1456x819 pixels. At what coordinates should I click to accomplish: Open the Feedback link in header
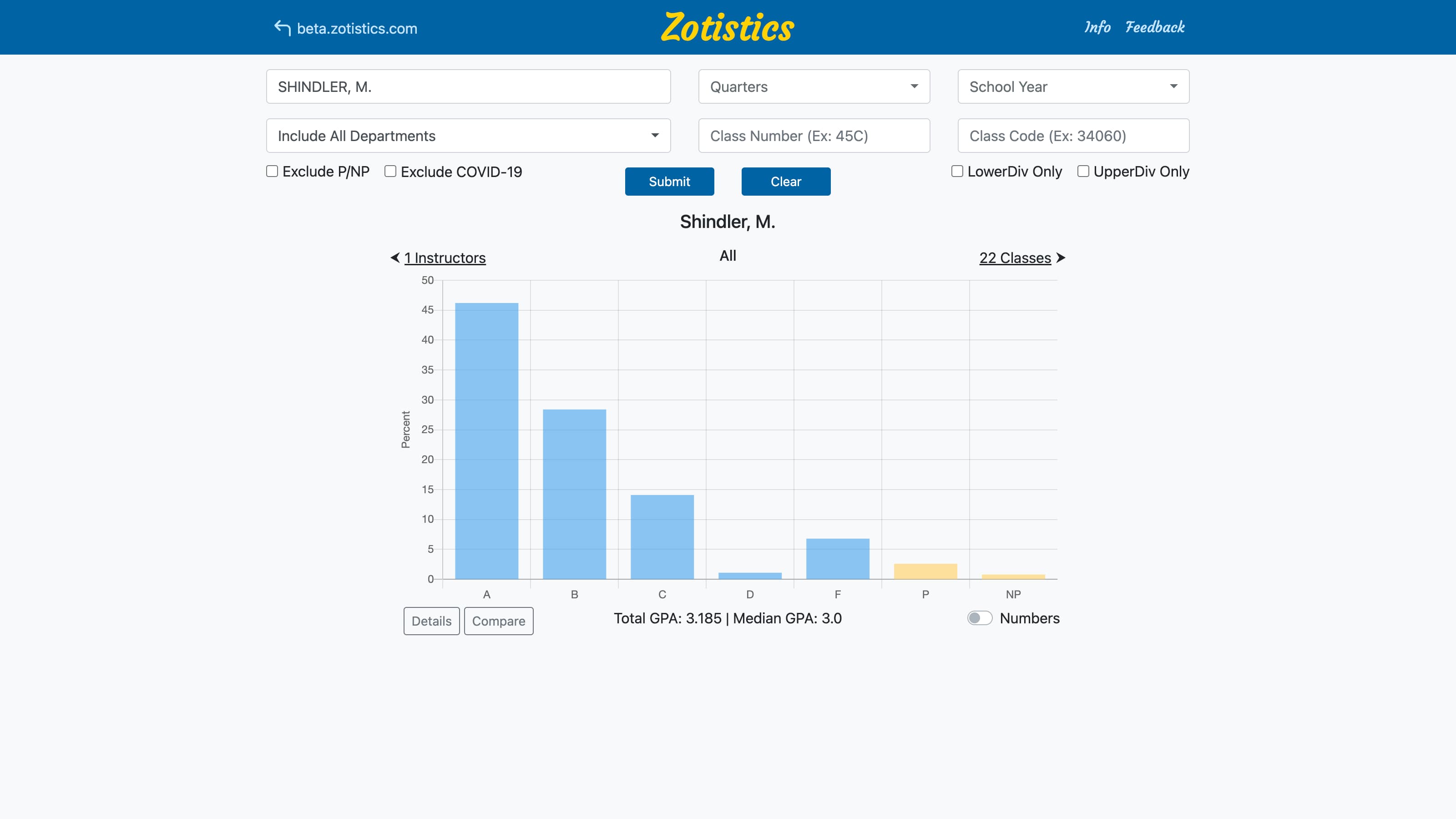(1154, 27)
